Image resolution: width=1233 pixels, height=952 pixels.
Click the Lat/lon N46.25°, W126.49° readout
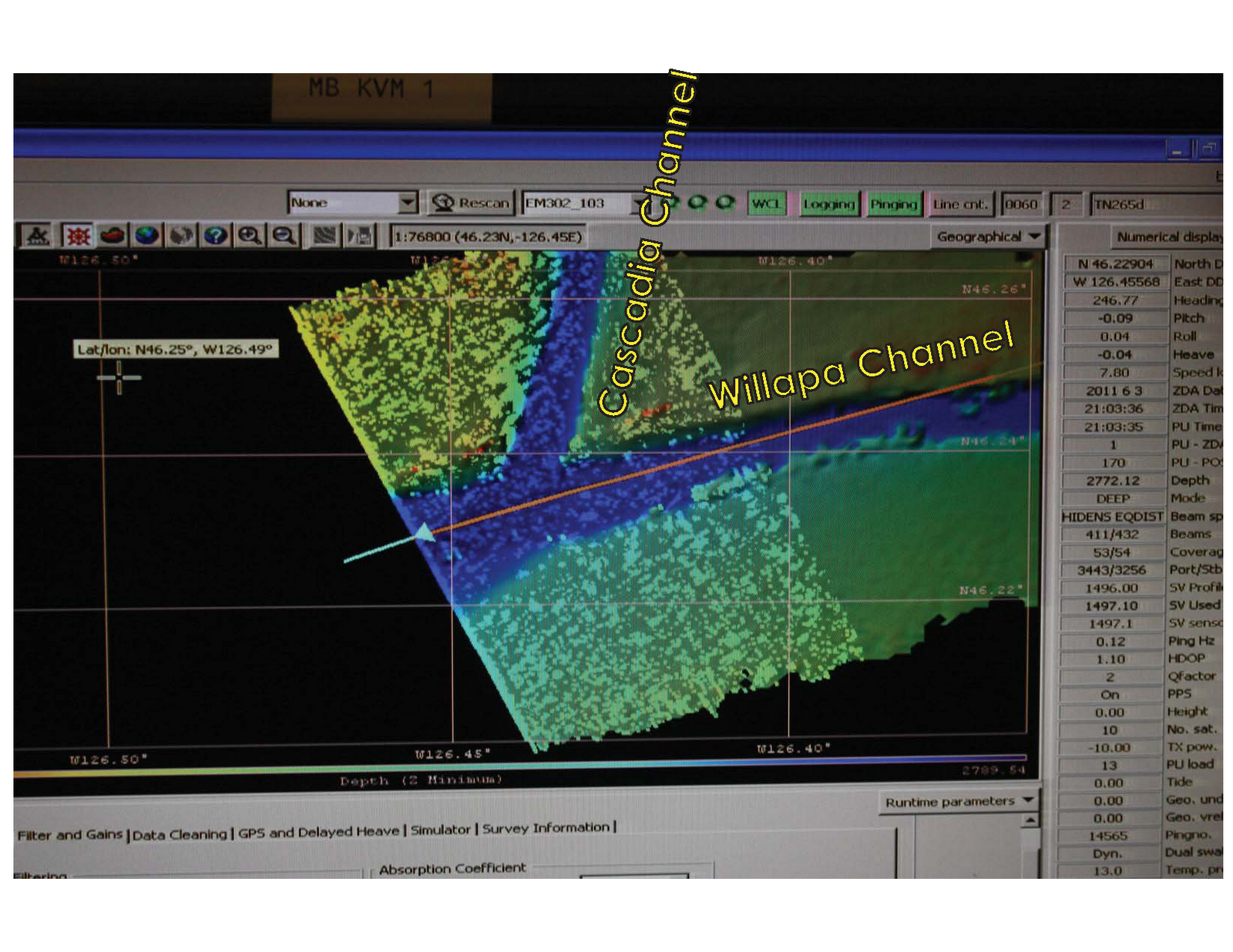[176, 349]
